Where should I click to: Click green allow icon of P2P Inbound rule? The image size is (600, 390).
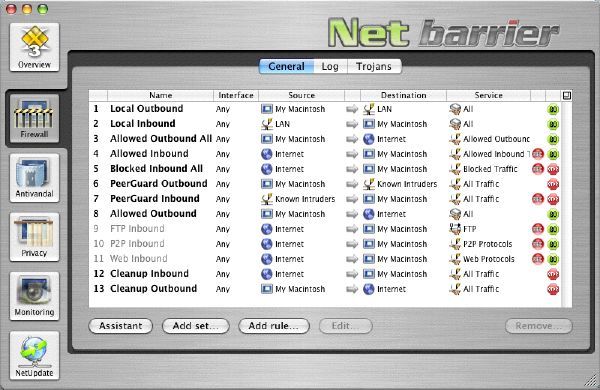pos(553,244)
